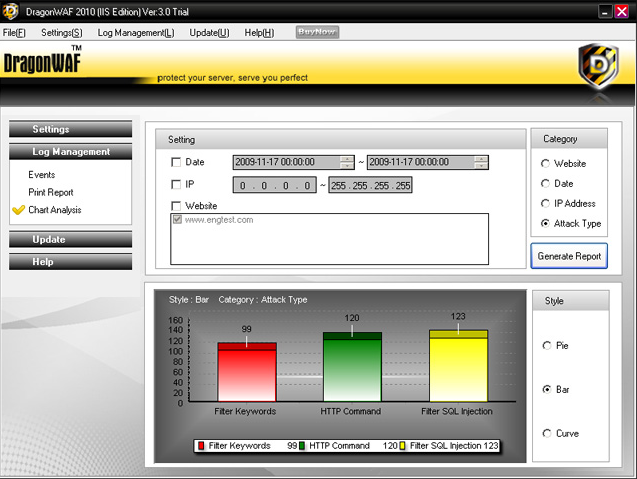Click the BuyNow button
Image resolution: width=637 pixels, height=479 pixels.
[x=317, y=32]
